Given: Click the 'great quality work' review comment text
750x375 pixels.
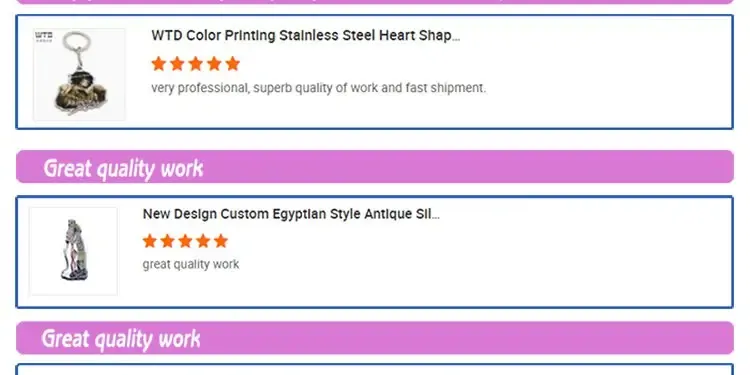Looking at the screenshot, I should (191, 265).
